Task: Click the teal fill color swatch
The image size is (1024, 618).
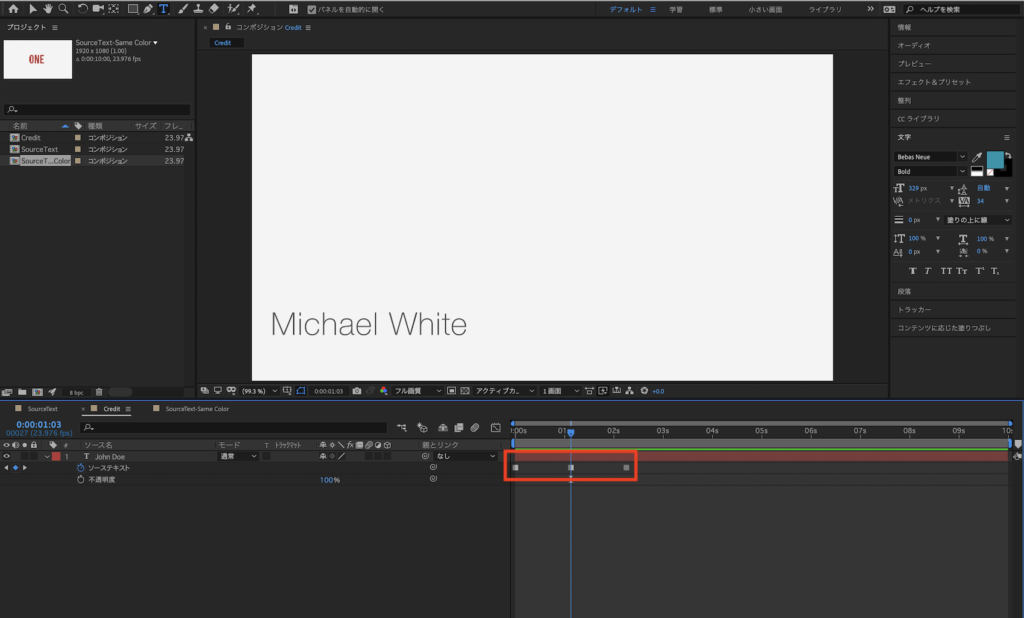Action: (x=996, y=160)
